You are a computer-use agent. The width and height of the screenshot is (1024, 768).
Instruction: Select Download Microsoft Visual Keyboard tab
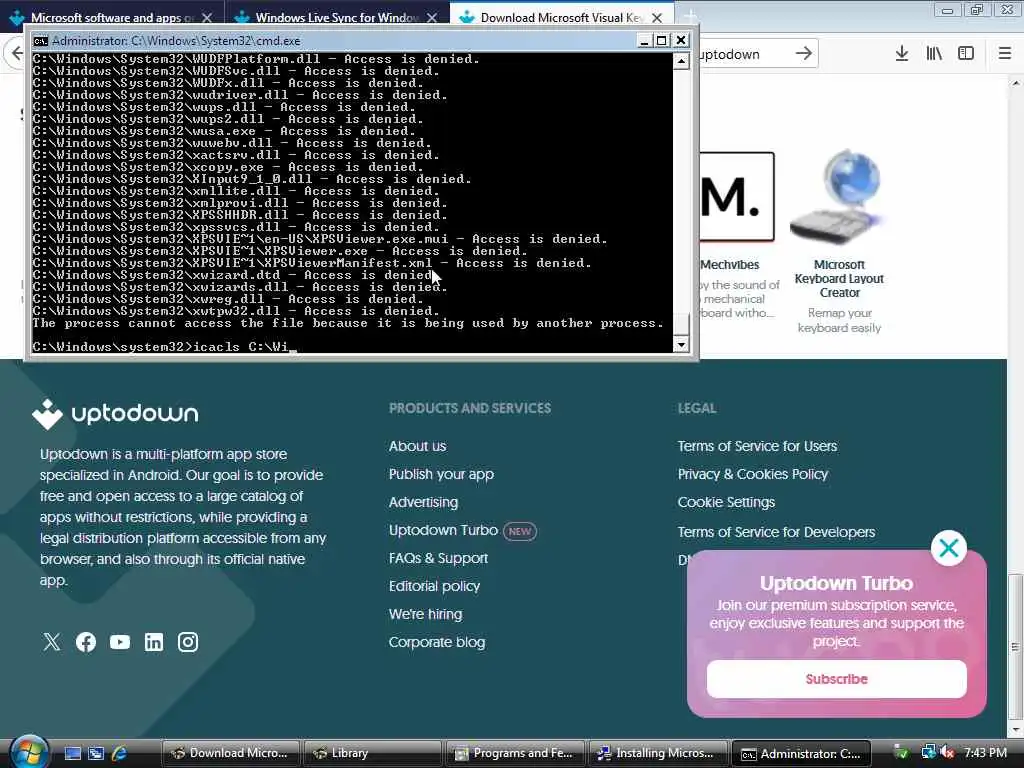[x=562, y=18]
